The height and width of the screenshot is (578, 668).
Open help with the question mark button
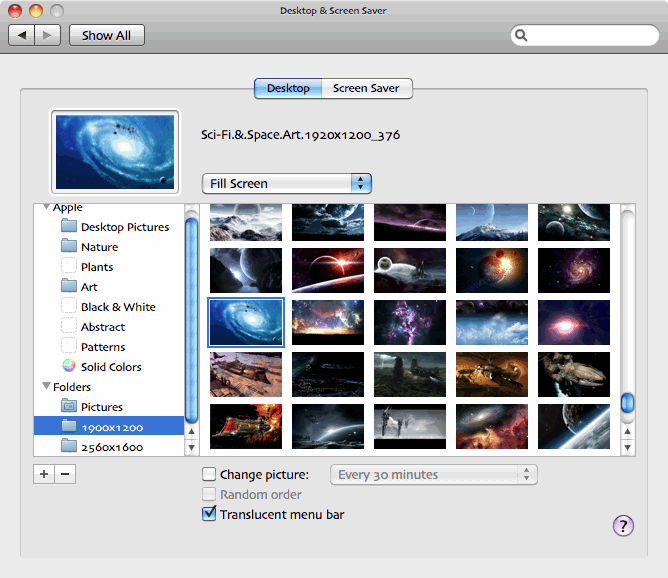point(623,526)
